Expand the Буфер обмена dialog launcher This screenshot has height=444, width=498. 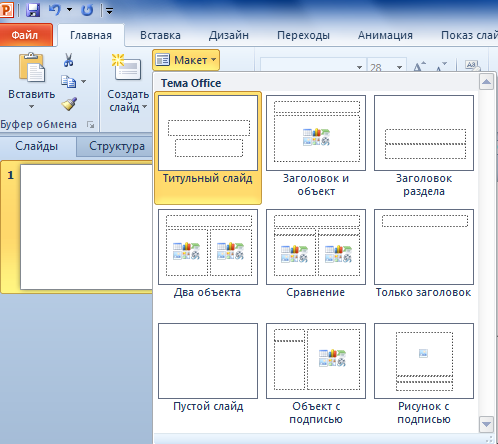pos(90,125)
